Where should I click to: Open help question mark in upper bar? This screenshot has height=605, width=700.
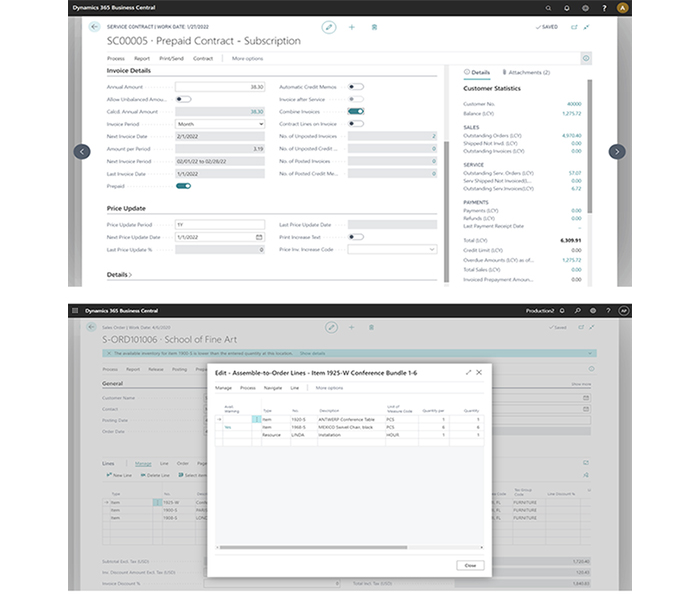(604, 8)
